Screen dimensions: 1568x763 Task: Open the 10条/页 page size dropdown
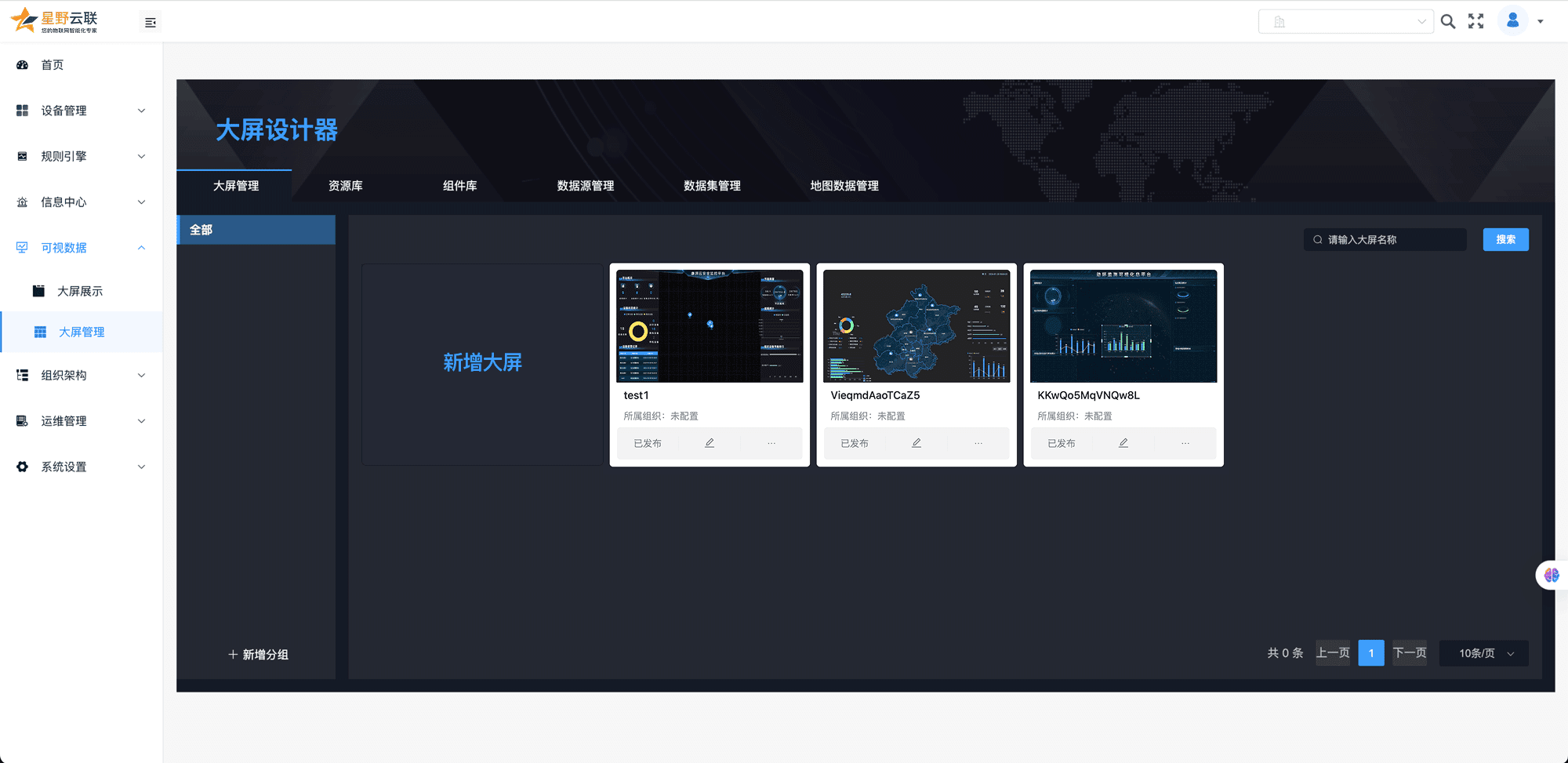(1484, 653)
